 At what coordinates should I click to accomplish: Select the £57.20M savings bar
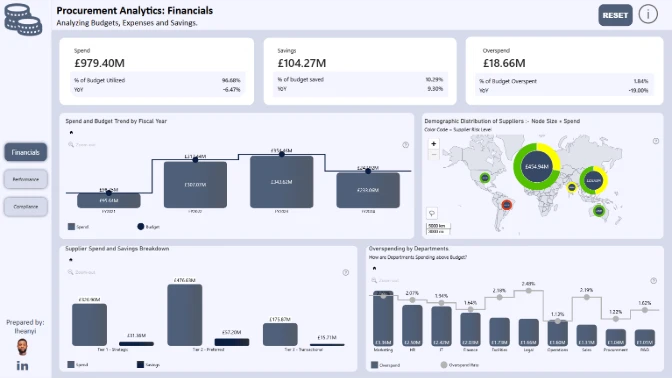(x=232, y=342)
